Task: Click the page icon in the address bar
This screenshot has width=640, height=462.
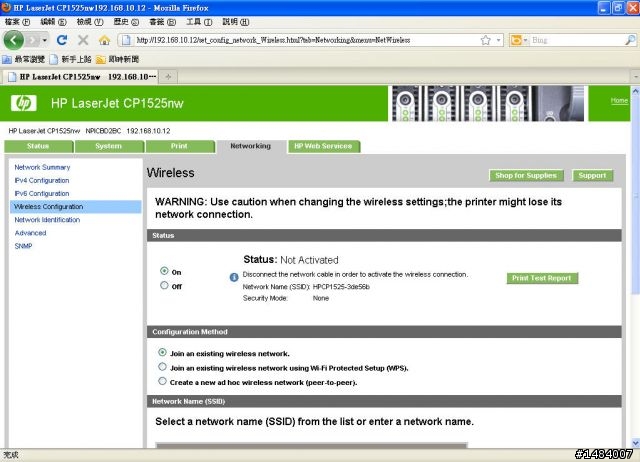Action: point(127,40)
